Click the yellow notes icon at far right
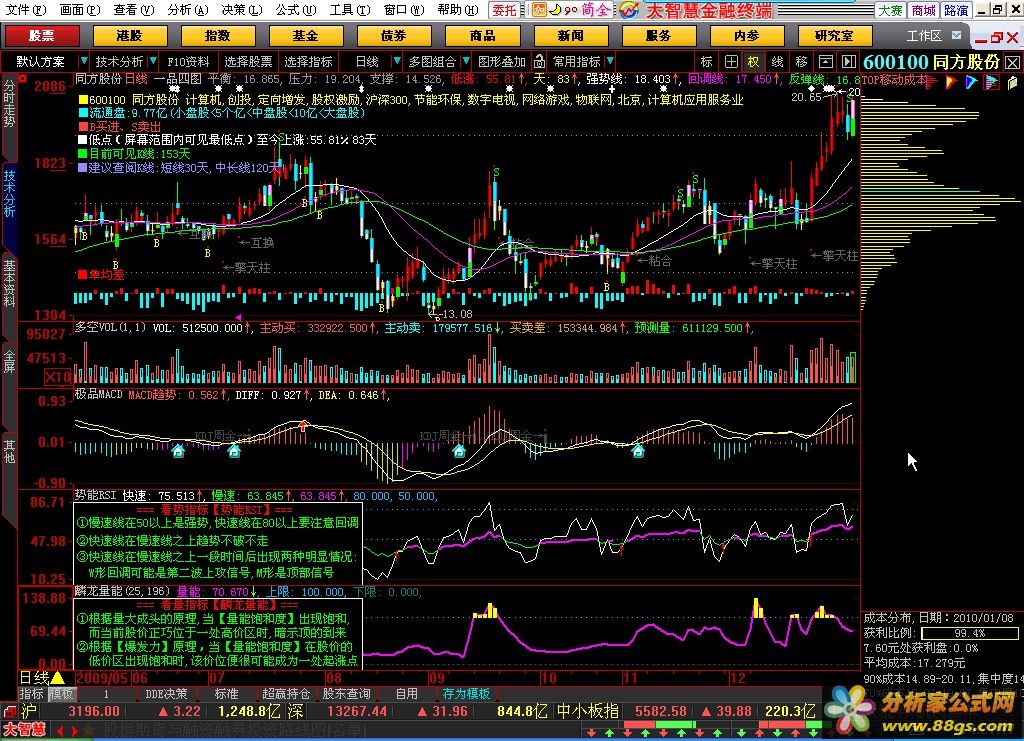The width and height of the screenshot is (1024, 741). coord(1013,82)
